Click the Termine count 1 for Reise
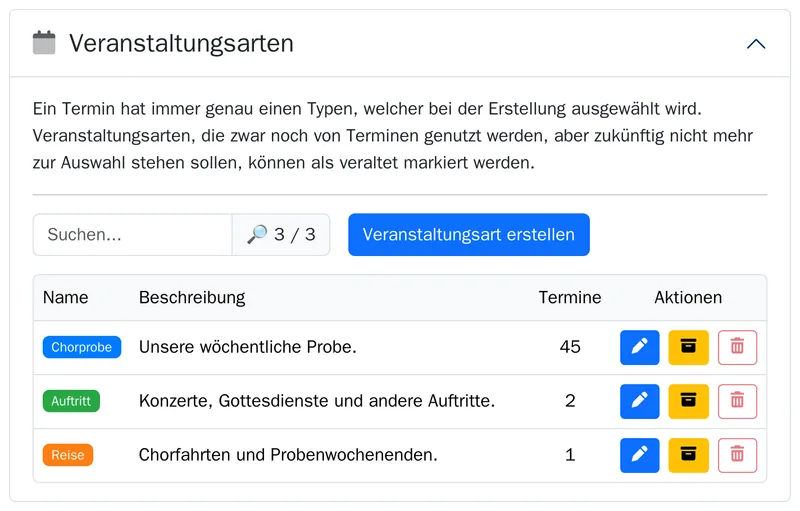 (570, 455)
